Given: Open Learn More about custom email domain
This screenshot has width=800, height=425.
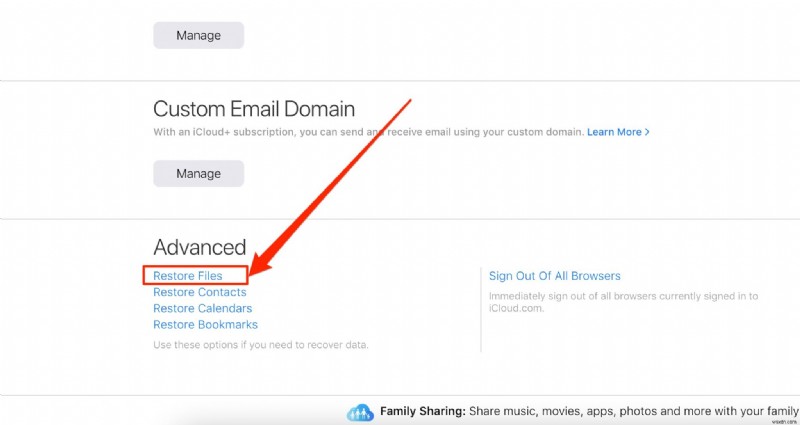Looking at the screenshot, I should [x=618, y=132].
